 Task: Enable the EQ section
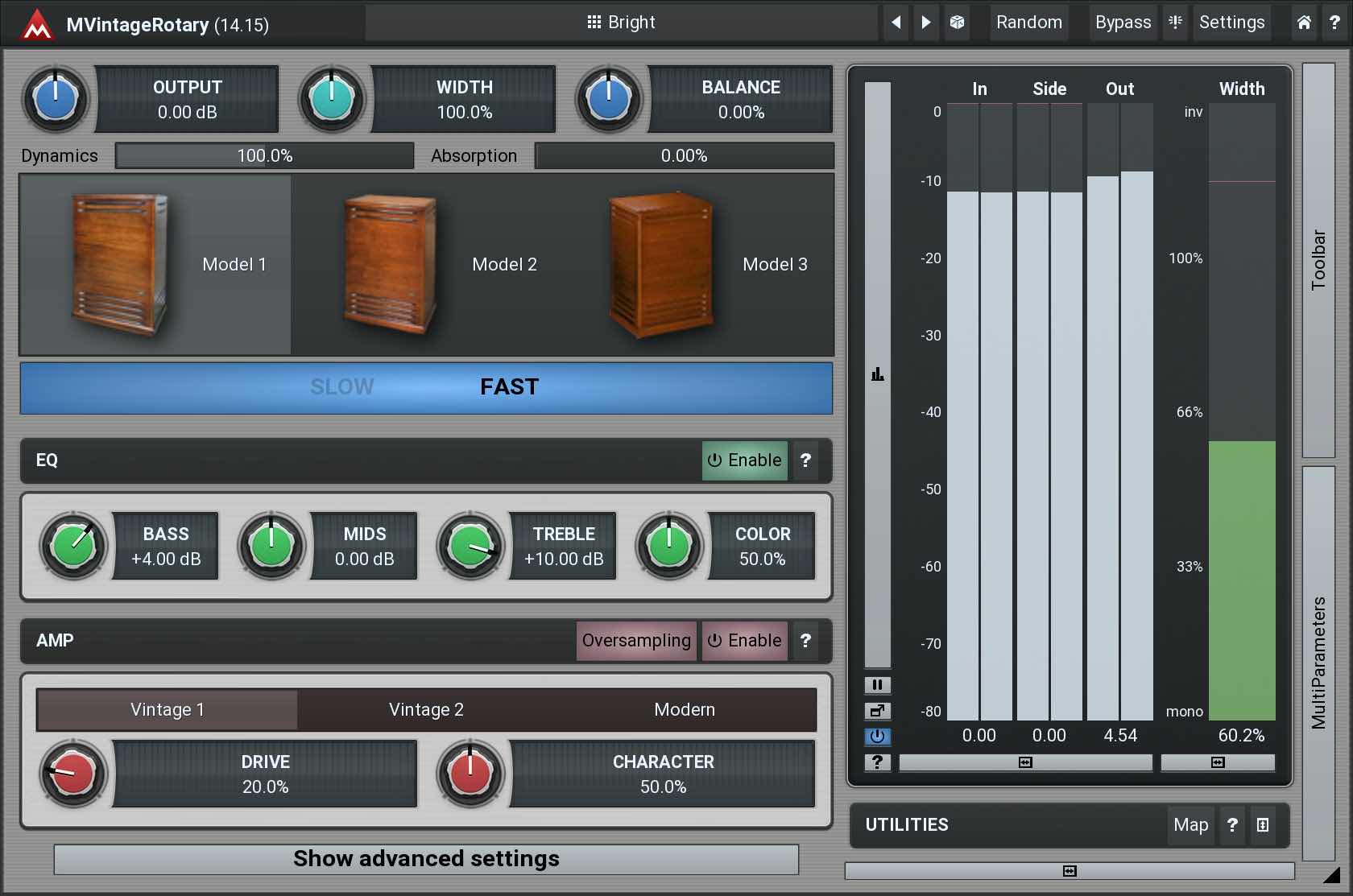(x=744, y=460)
